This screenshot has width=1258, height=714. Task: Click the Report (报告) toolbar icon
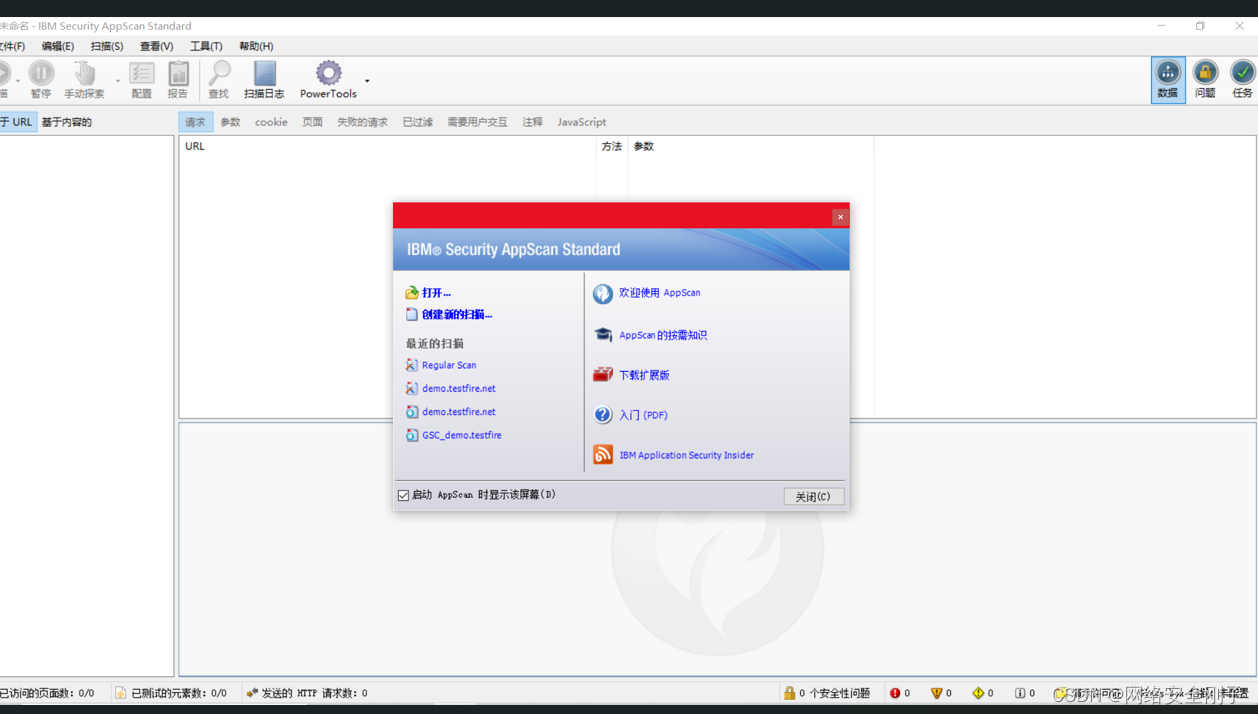pos(178,73)
